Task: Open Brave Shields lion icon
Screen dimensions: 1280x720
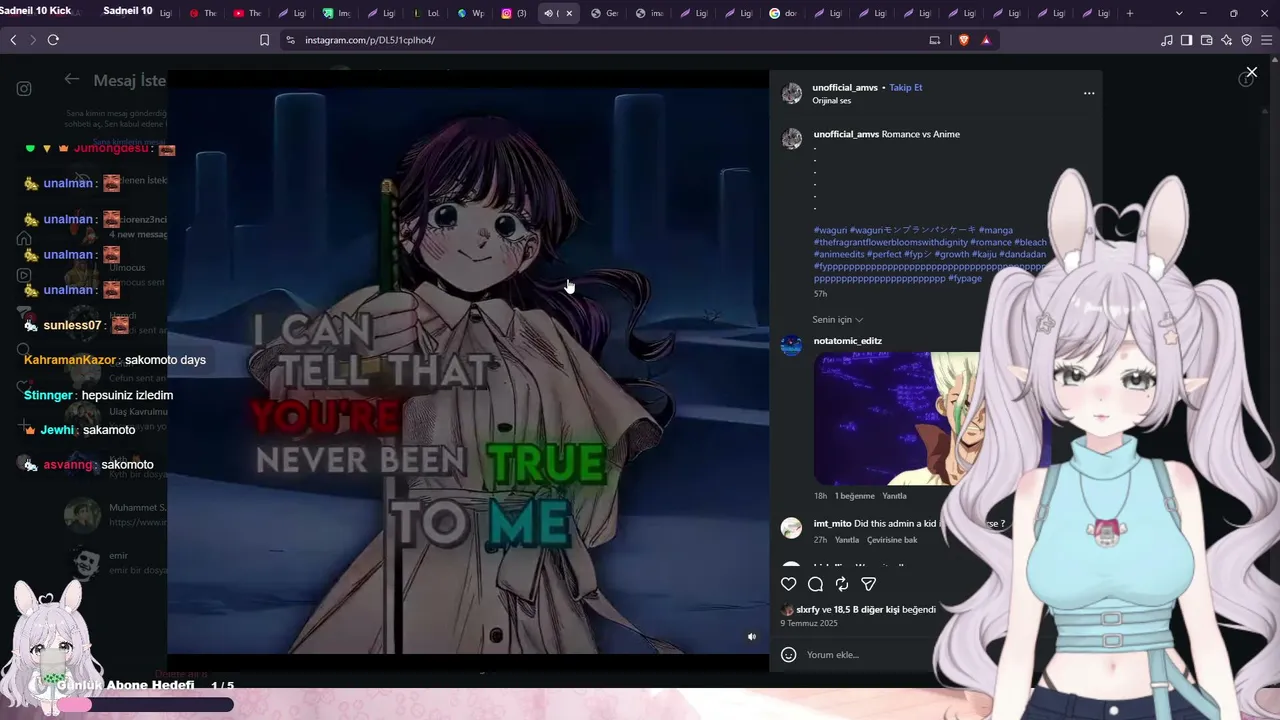Action: [x=964, y=40]
